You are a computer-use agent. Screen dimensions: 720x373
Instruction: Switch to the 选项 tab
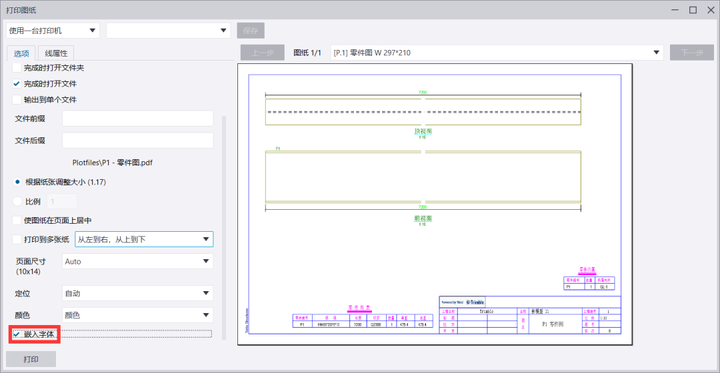21,53
